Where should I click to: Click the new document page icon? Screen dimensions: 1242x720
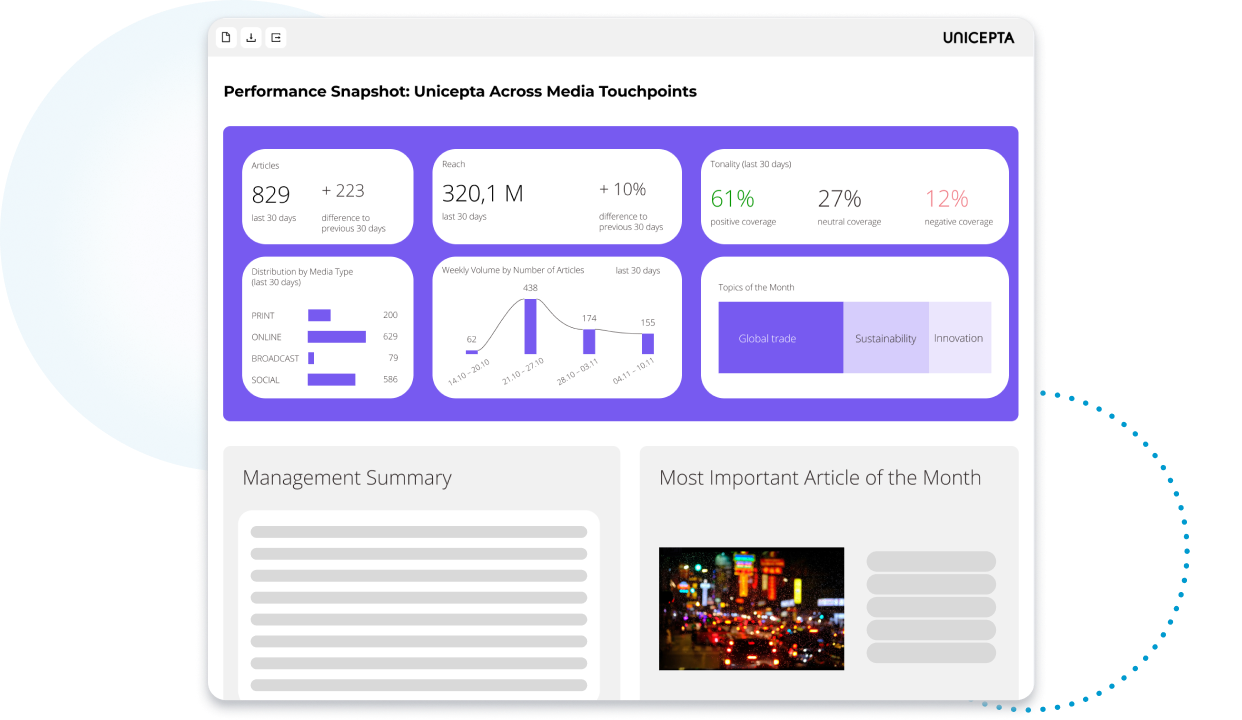(x=226, y=38)
